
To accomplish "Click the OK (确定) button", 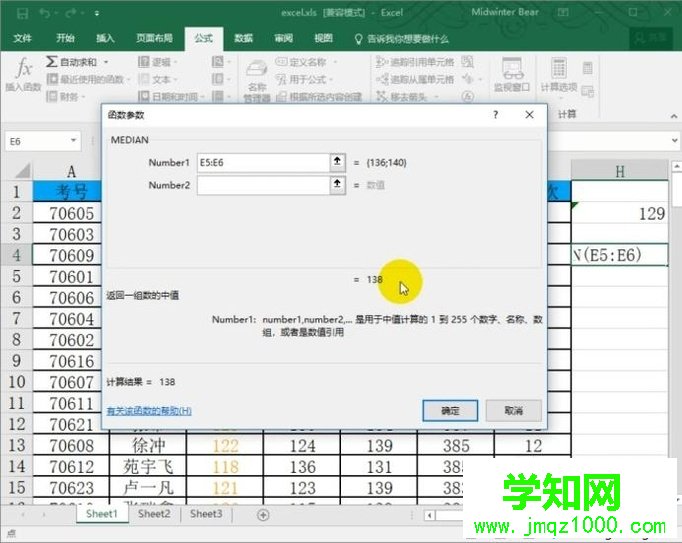I will [450, 410].
